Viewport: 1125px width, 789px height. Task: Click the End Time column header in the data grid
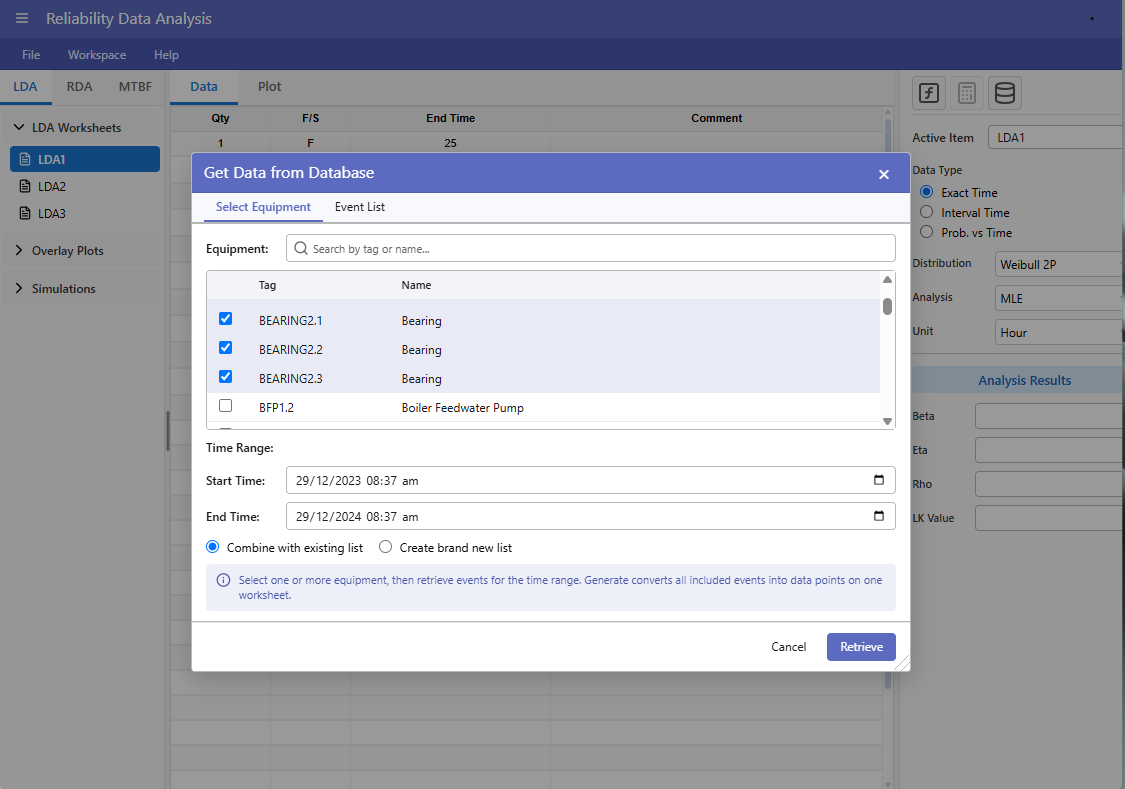tap(451, 118)
